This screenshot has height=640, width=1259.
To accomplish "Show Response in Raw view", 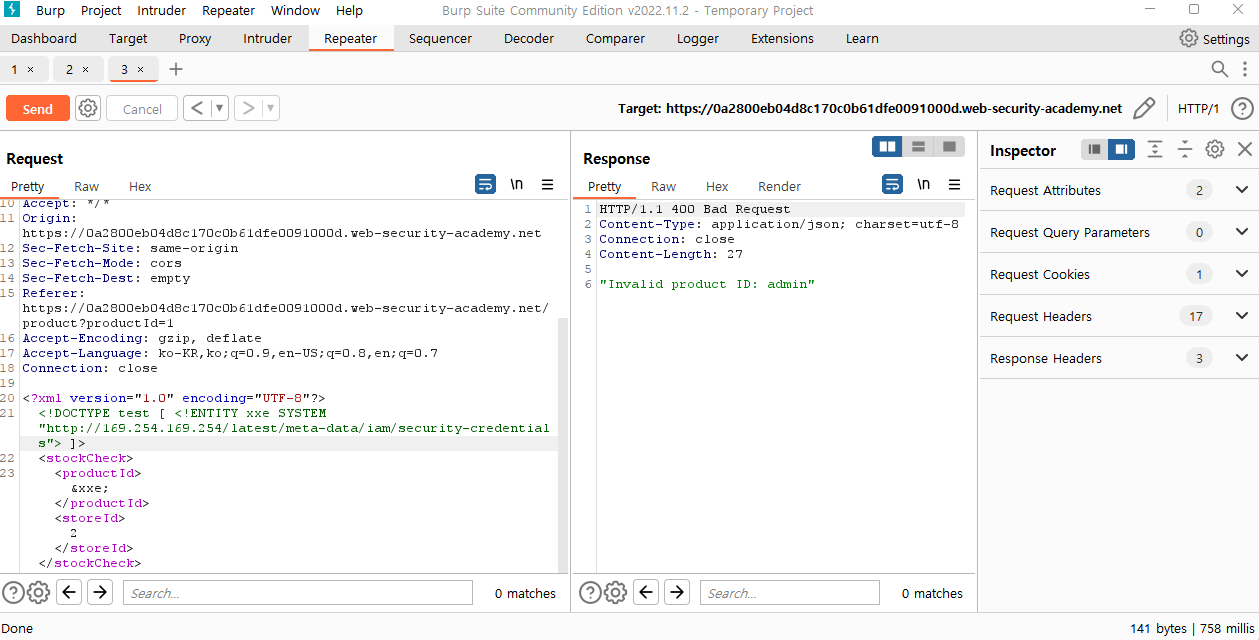I will click(664, 186).
